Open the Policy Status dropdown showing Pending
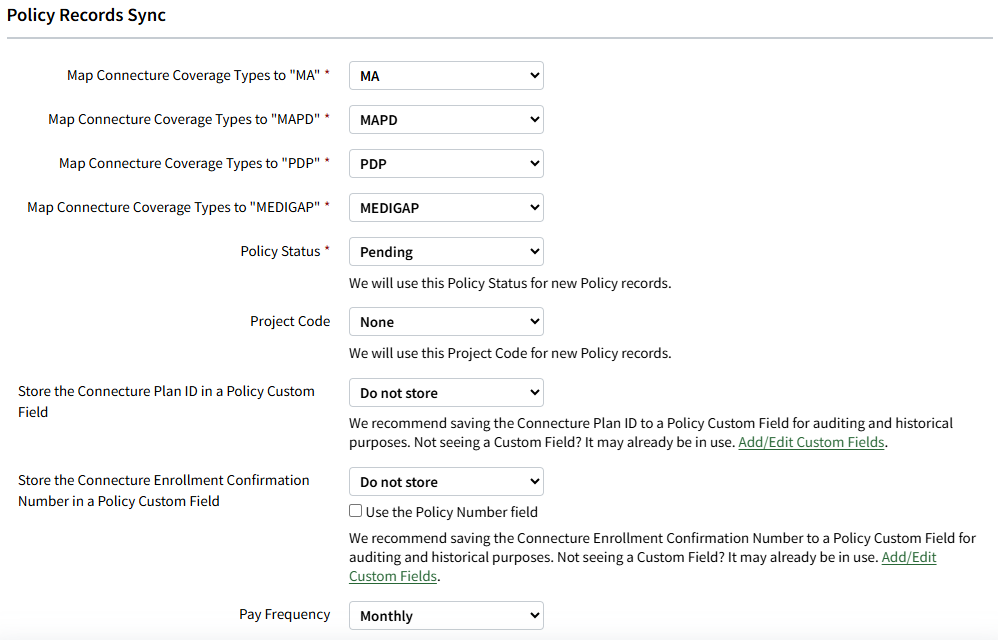Image resolution: width=998 pixels, height=640 pixels. [446, 251]
